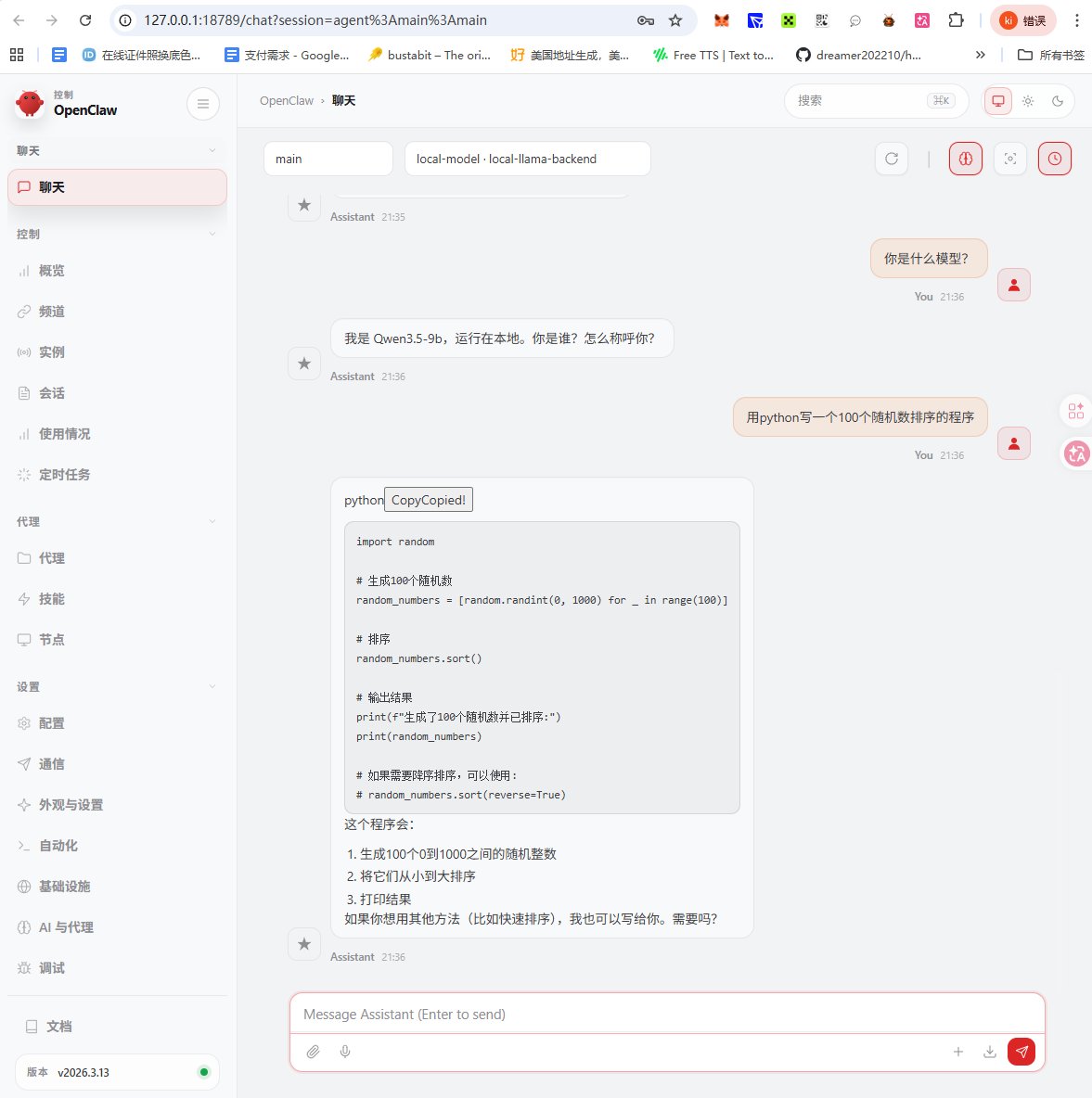The height and width of the screenshot is (1098, 1092).
Task: Open the MetaMask fox extension
Action: click(x=722, y=20)
